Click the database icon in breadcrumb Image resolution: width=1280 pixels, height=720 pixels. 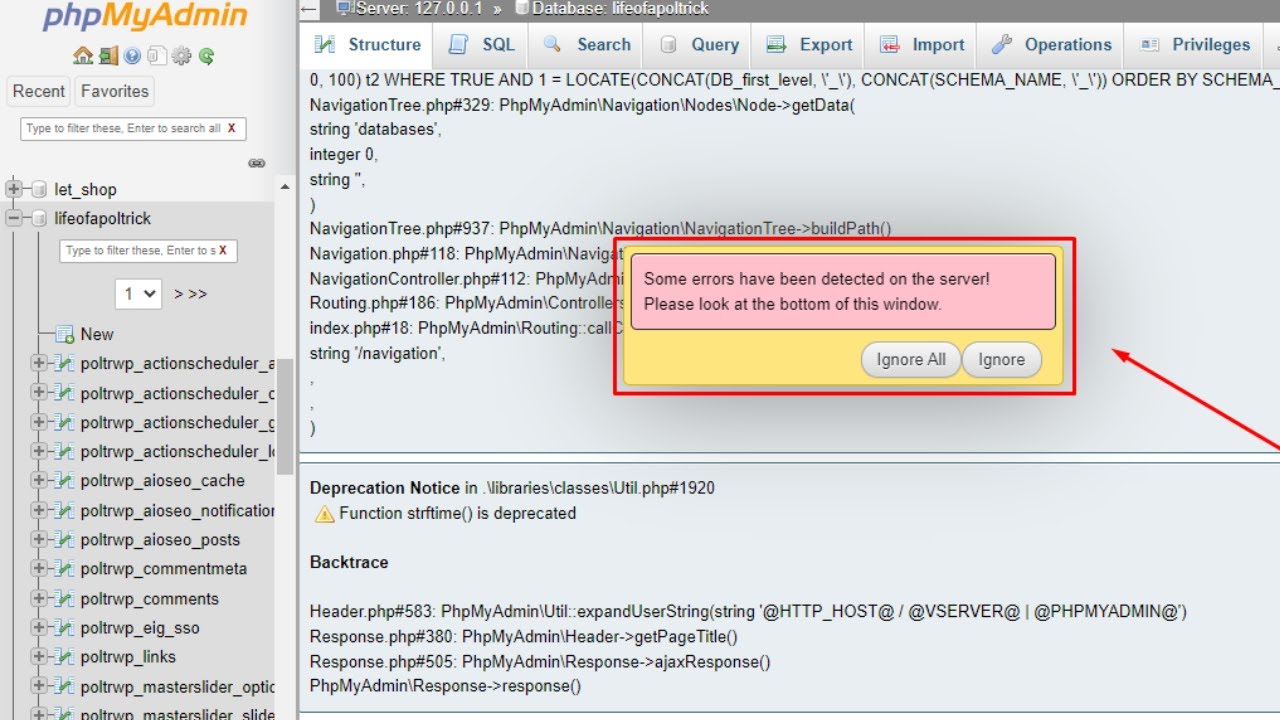(522, 8)
